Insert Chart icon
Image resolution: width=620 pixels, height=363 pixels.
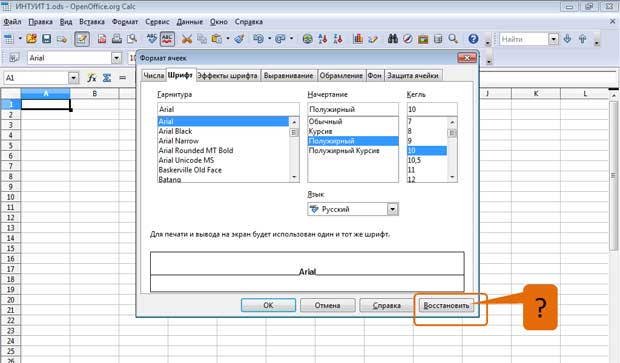(x=358, y=39)
